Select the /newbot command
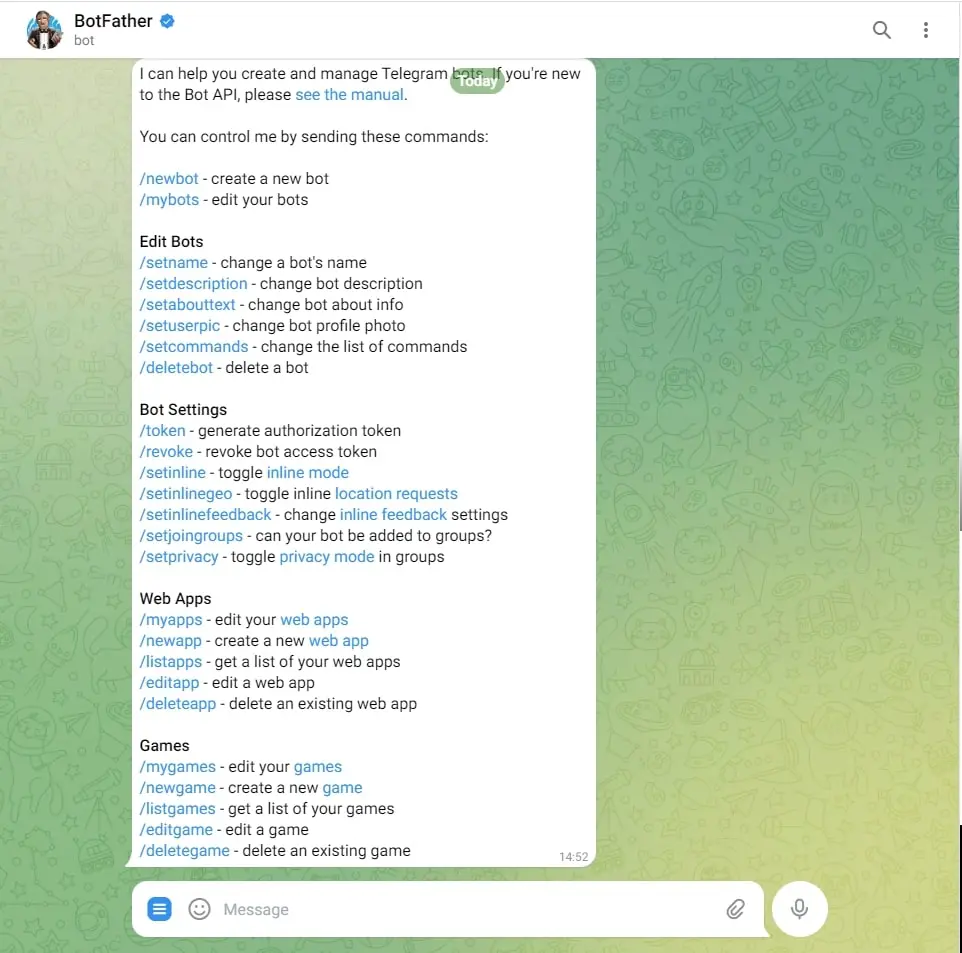 169,179
